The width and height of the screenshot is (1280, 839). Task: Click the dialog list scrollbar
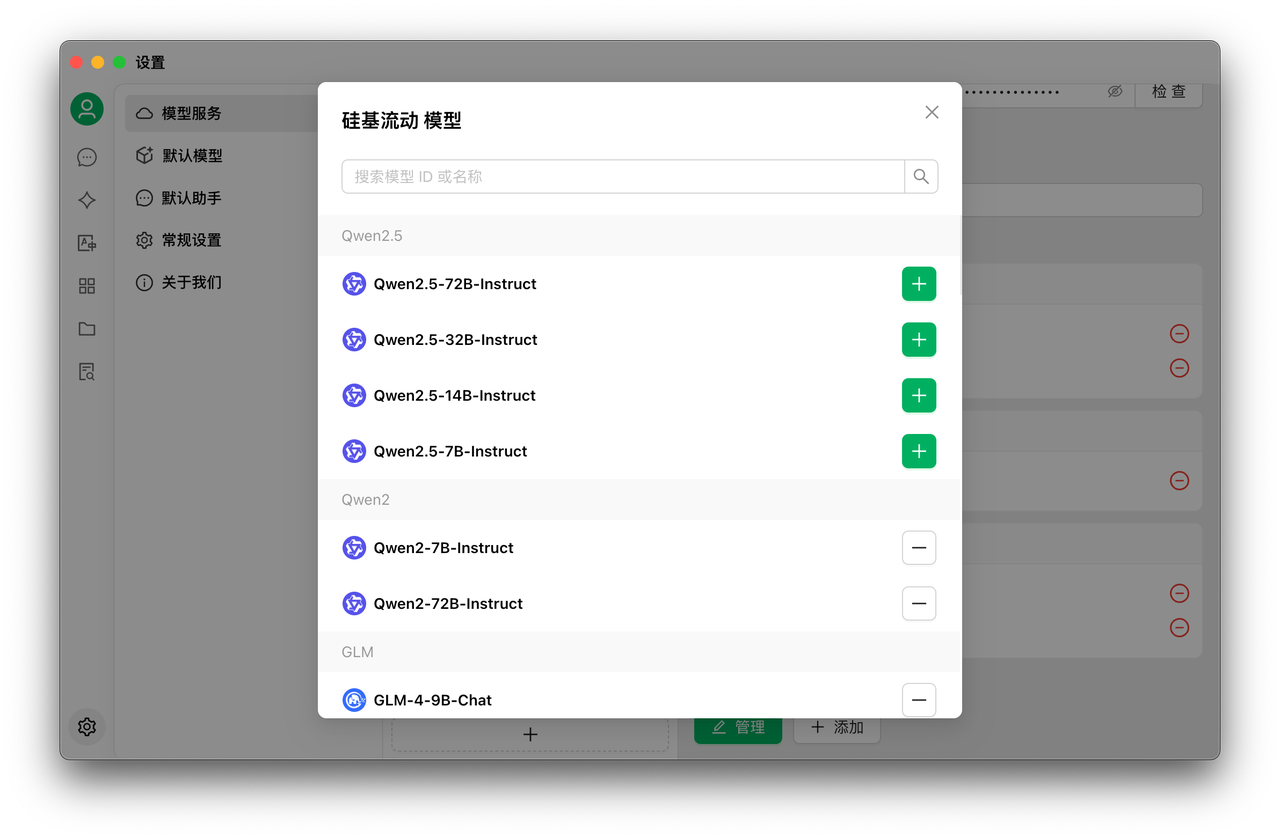pyautogui.click(x=959, y=257)
